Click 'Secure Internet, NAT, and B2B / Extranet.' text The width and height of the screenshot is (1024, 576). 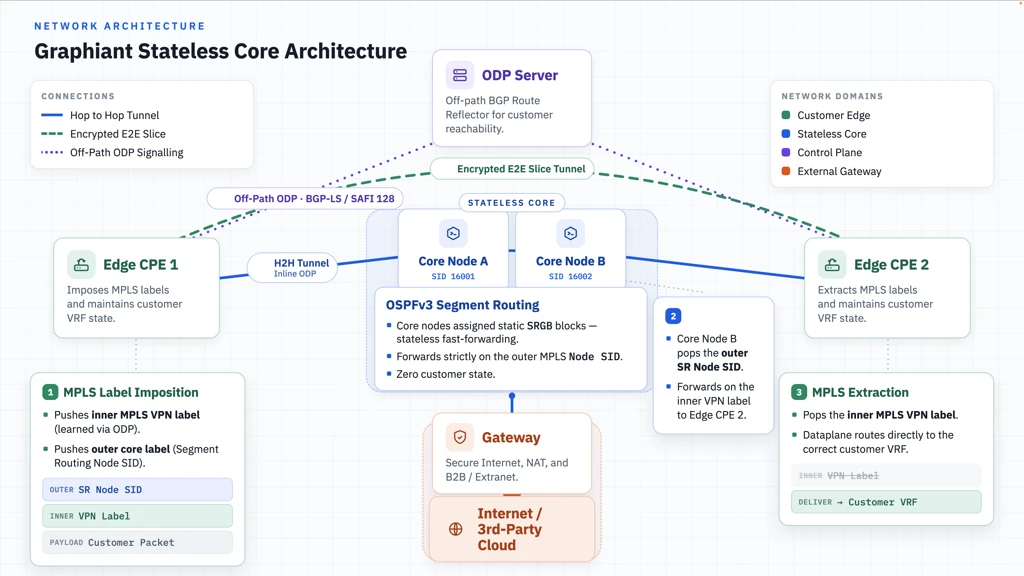(x=507, y=470)
